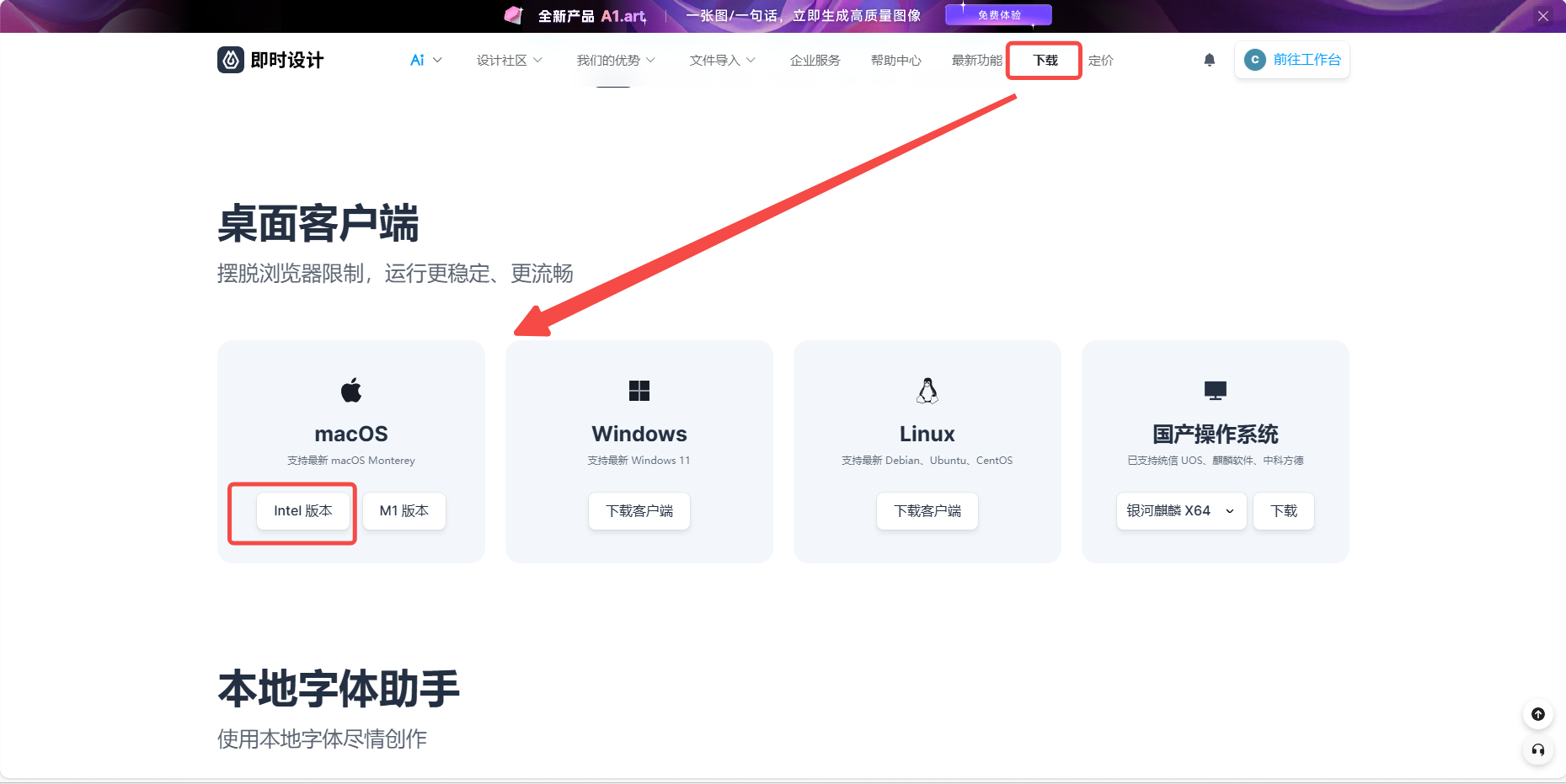Download the macOS Intel 版本
Screen dimensions: 1566x784
pyautogui.click(x=303, y=511)
